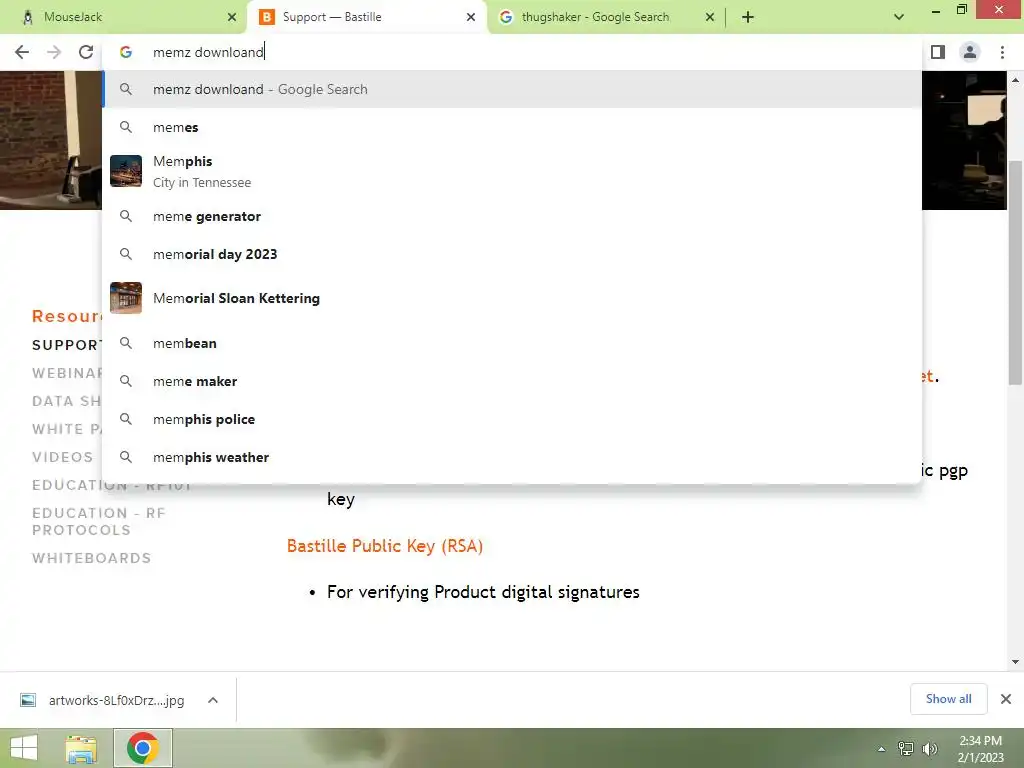Choose the 'membean' suggestion
Screen dimensions: 1024x768
click(x=512, y=344)
